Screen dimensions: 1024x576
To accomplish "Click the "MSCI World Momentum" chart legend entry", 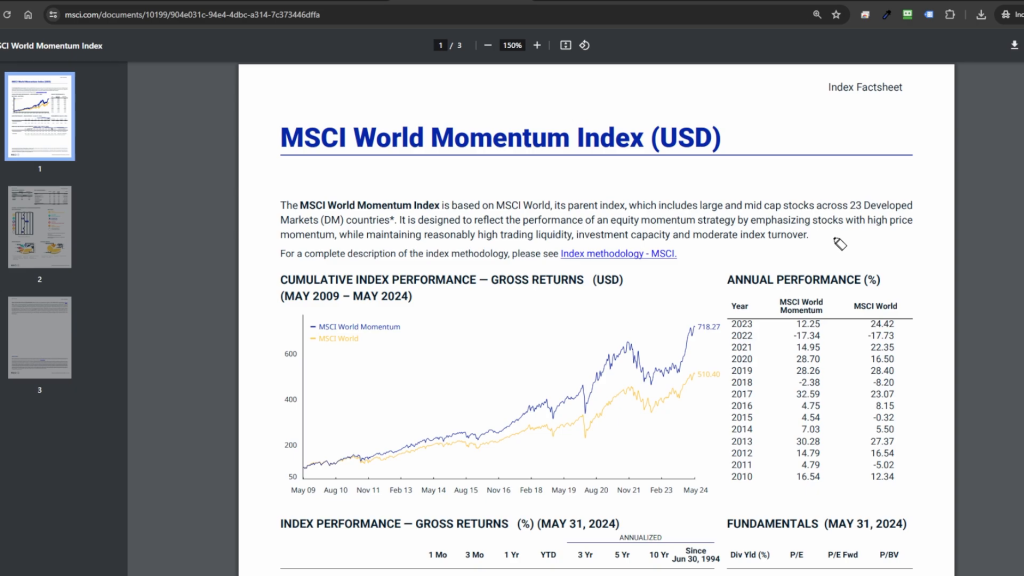I will click(355, 327).
